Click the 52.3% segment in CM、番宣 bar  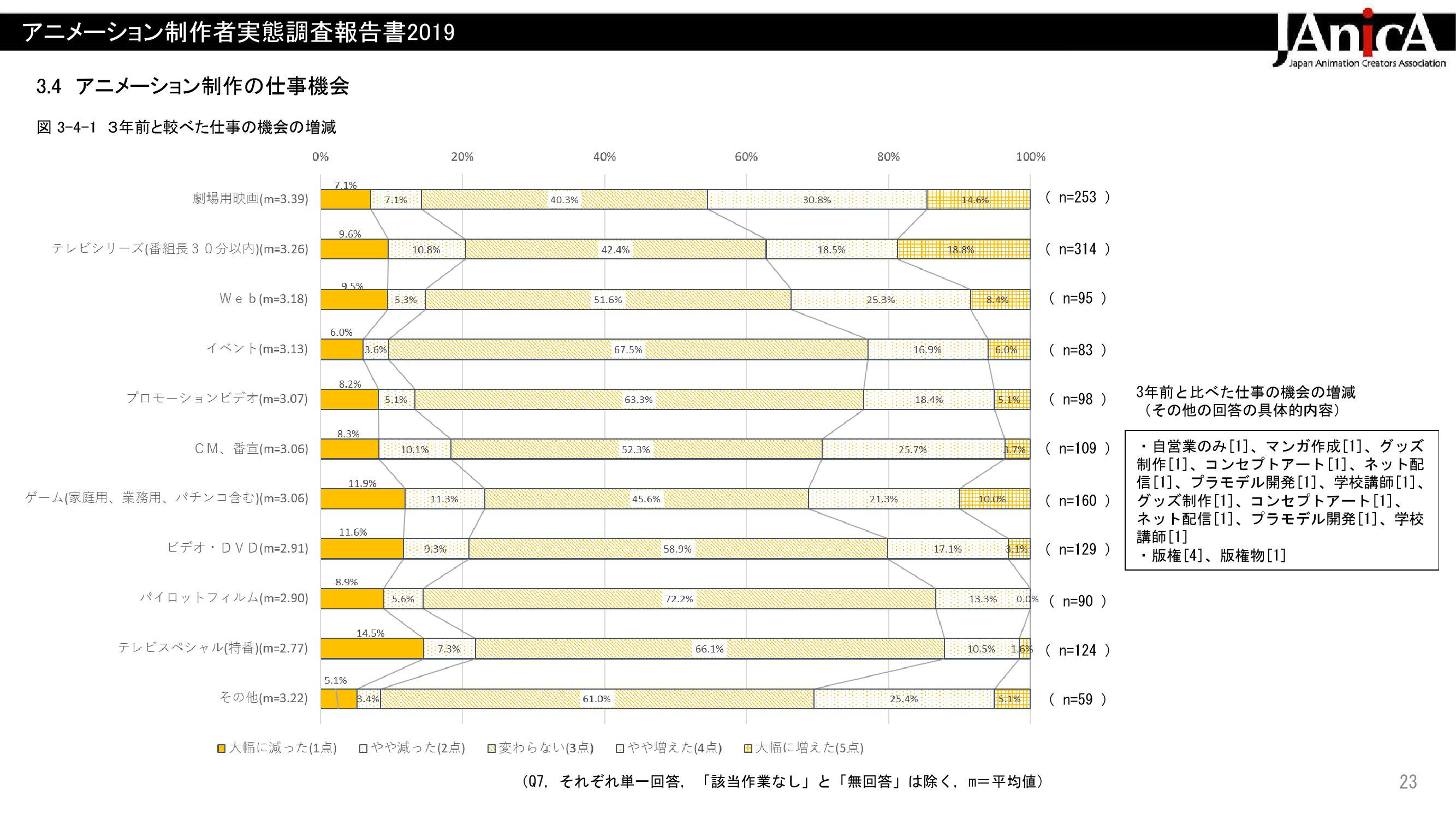(637, 449)
